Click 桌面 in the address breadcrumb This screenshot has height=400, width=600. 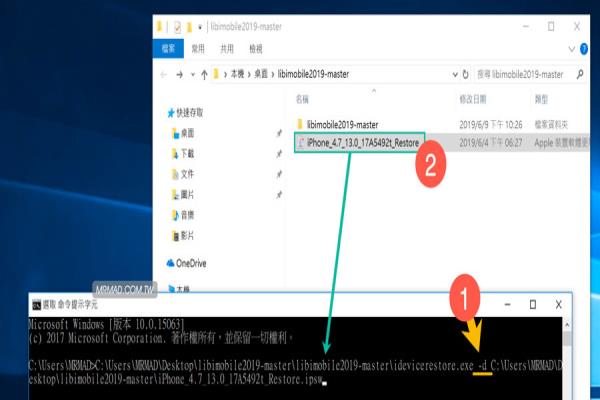pyautogui.click(x=261, y=74)
